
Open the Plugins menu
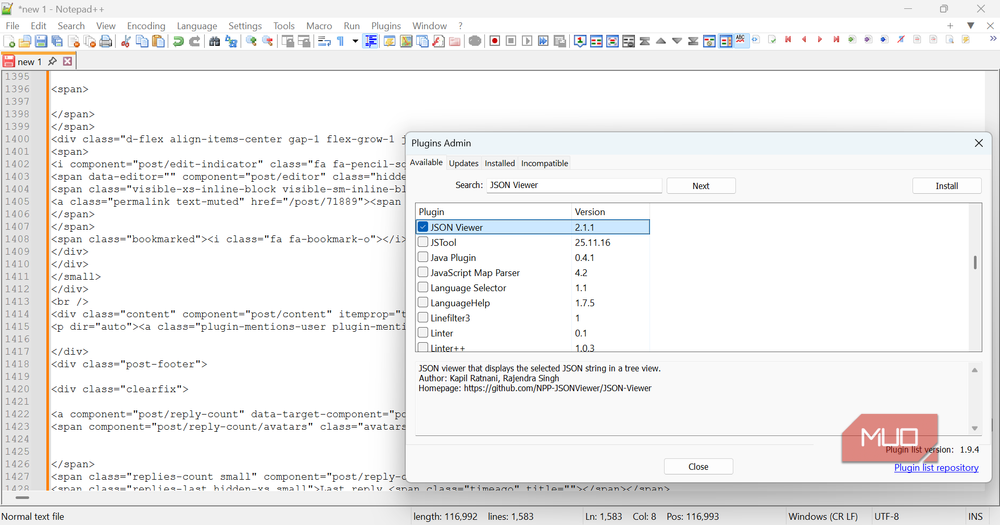coord(386,26)
